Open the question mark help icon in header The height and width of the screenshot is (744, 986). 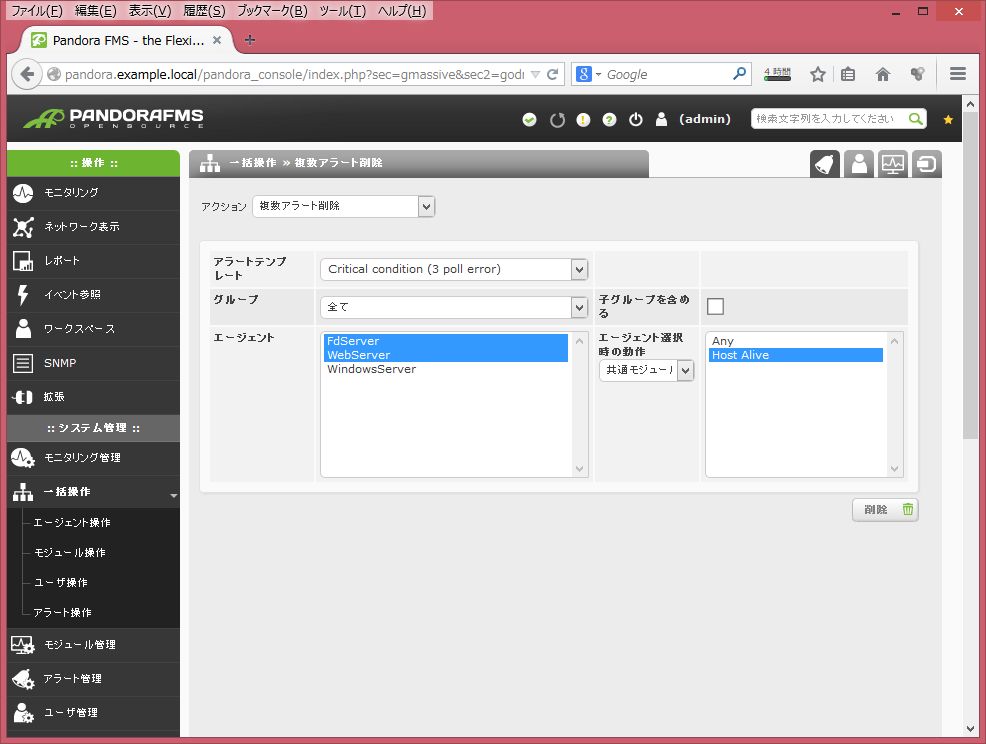pyautogui.click(x=609, y=119)
